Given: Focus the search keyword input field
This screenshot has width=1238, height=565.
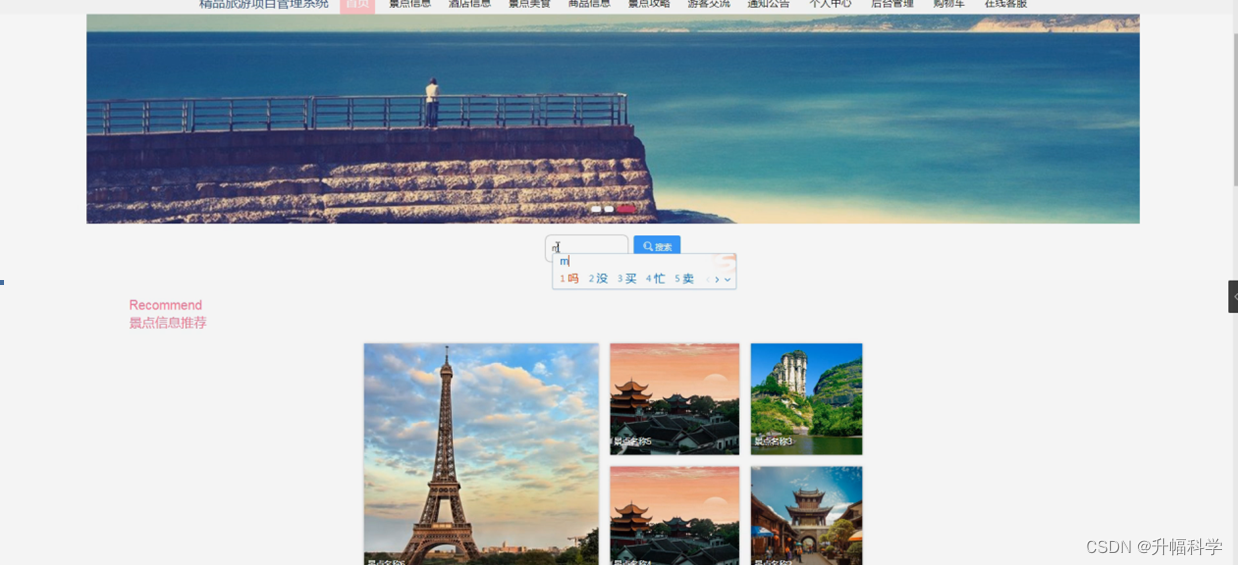Looking at the screenshot, I should point(587,246).
